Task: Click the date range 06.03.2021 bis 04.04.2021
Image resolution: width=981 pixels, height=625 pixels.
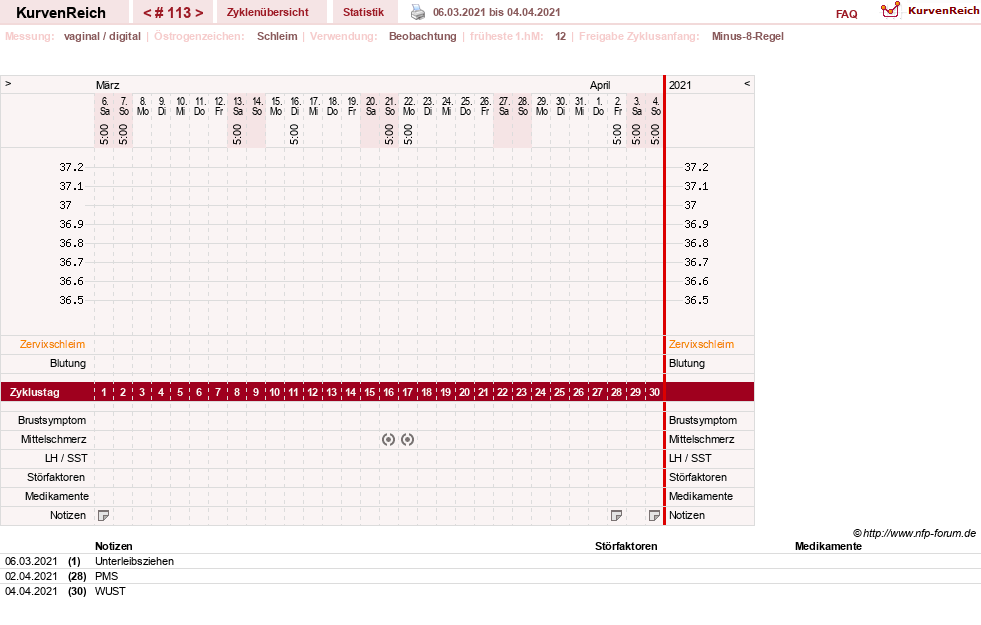Action: [x=497, y=12]
